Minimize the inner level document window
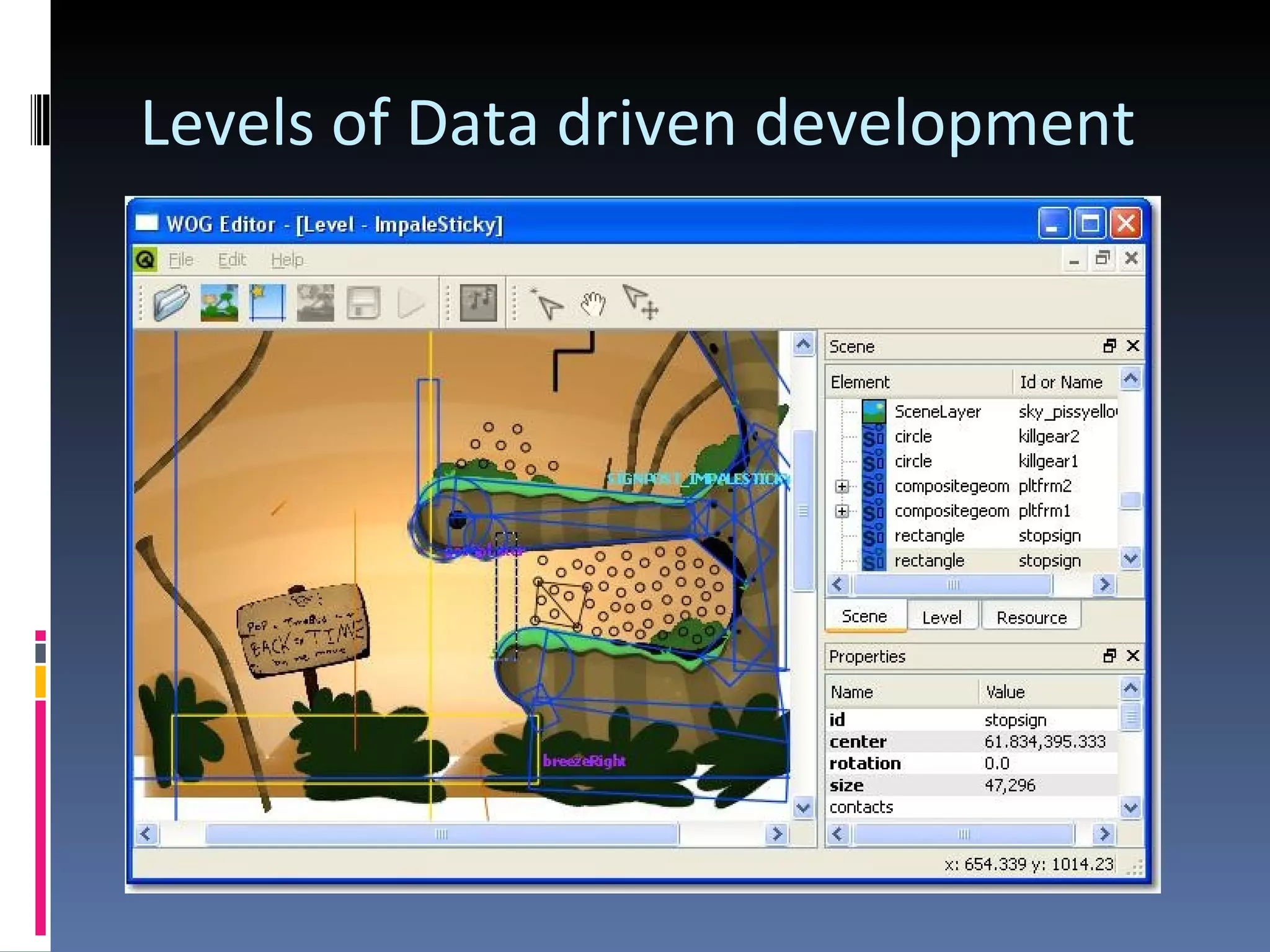Screen dimensions: 1270x952 coord(1074,259)
